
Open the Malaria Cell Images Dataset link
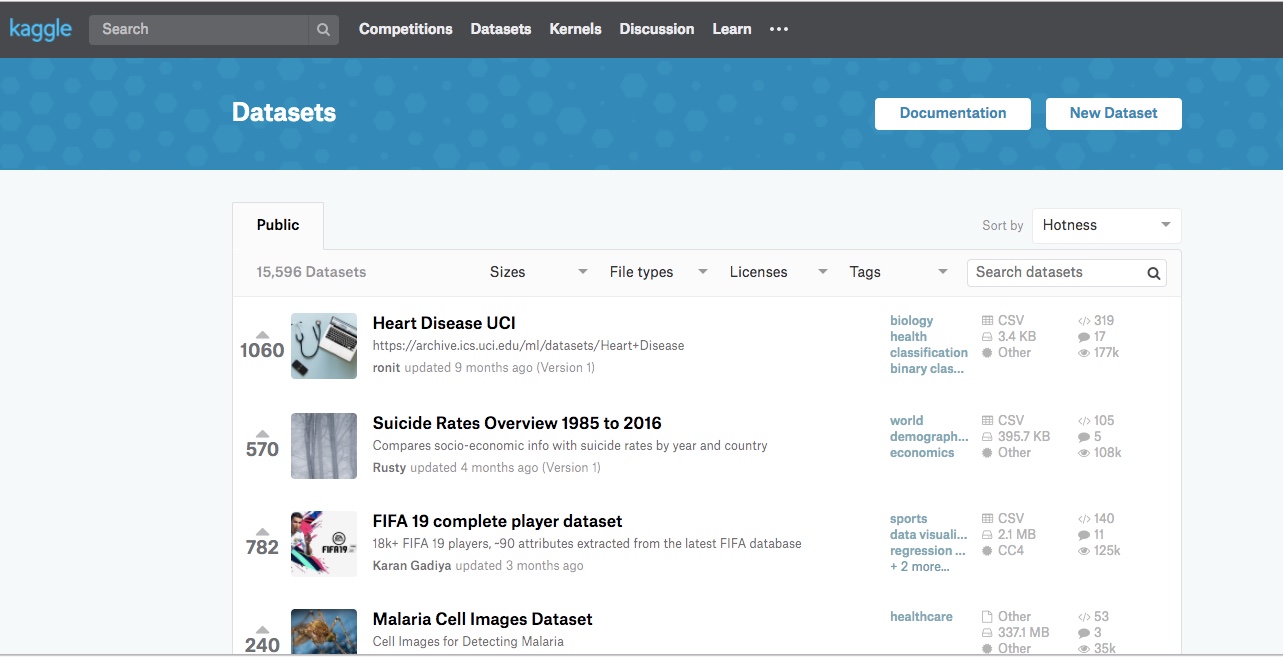[x=482, y=619]
